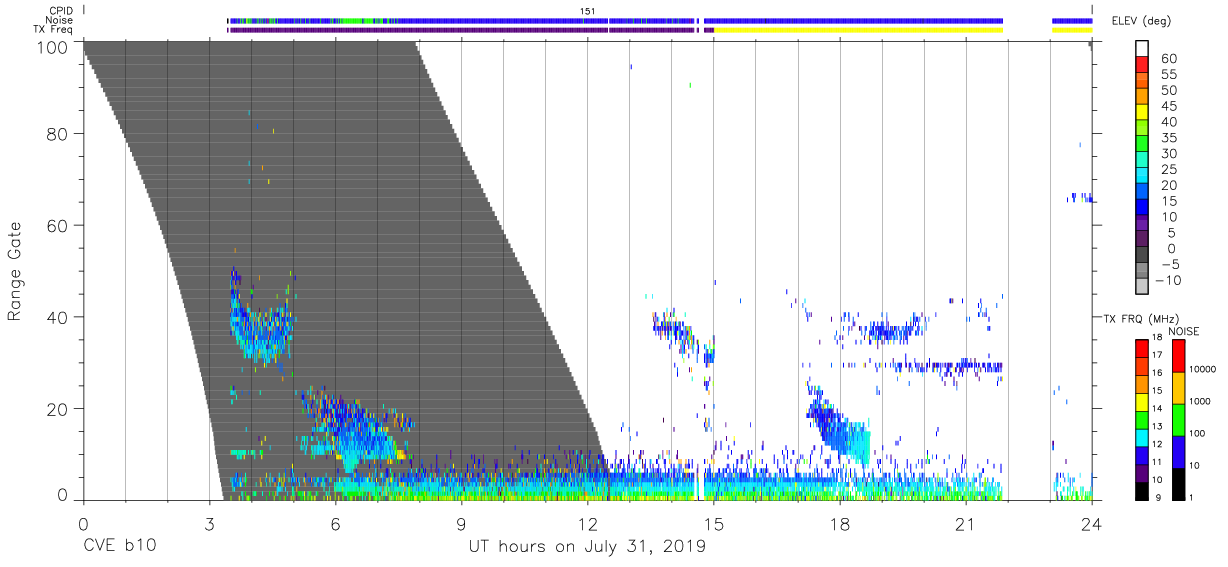Click ELEV colorbar tick label 60
Screen dimensions: 1228x567
[x=1169, y=59]
